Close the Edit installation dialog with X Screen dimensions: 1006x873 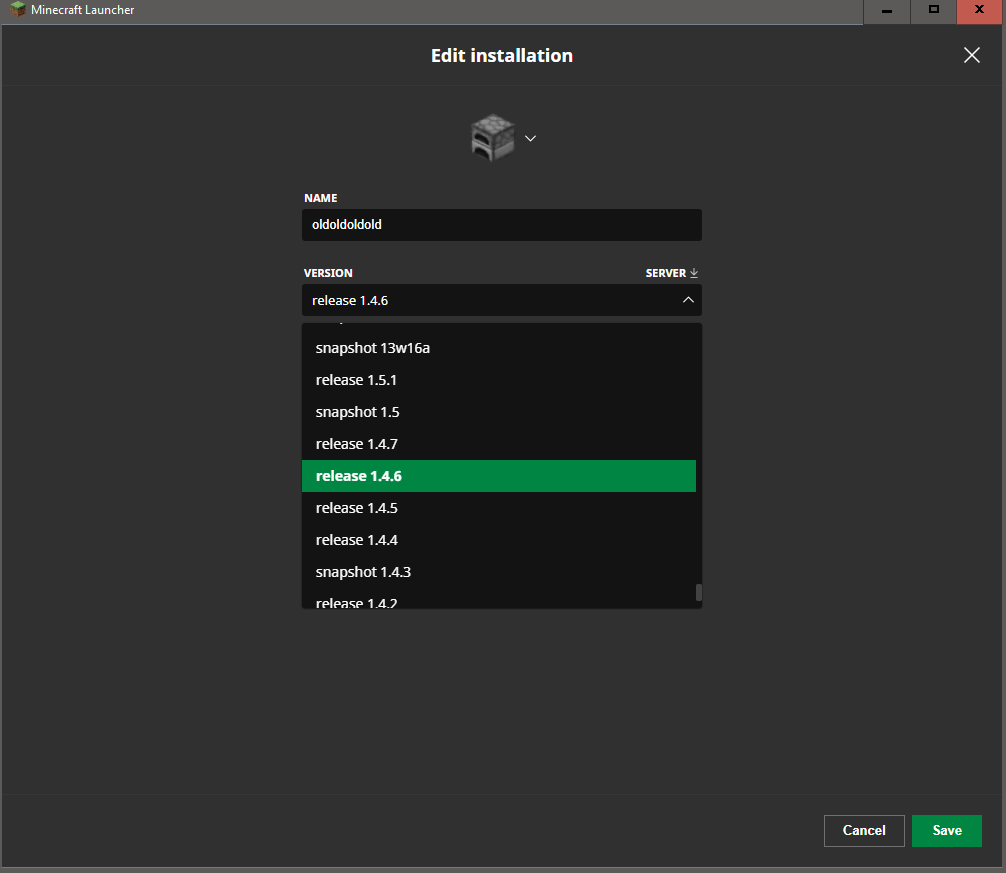click(x=971, y=55)
